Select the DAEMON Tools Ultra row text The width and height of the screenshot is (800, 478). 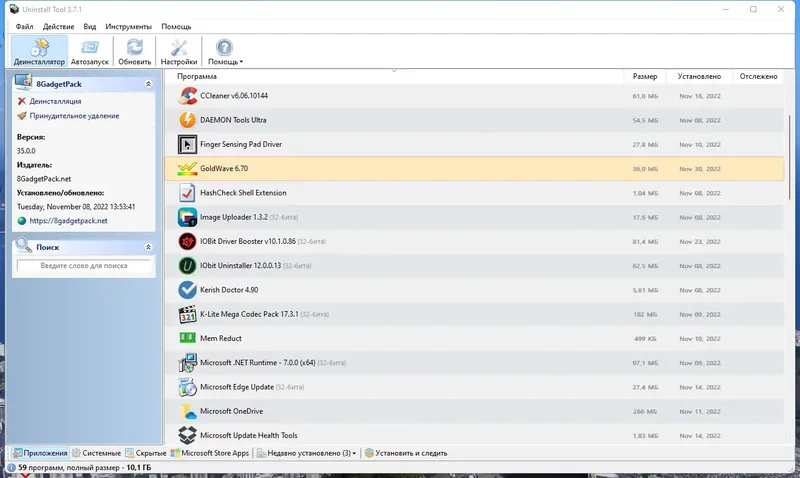point(233,120)
